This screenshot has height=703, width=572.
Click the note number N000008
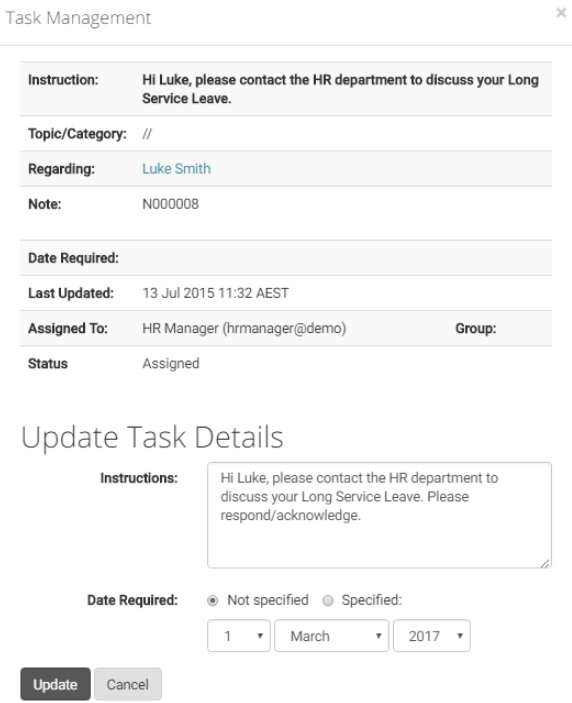pos(170,204)
